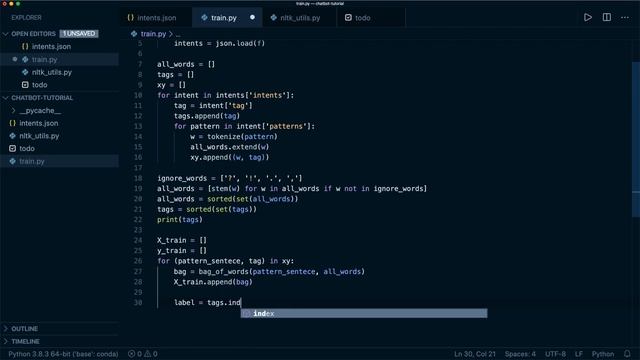Select Python interpreter in status bar
Screen dimensions: 640x360
(63, 354)
